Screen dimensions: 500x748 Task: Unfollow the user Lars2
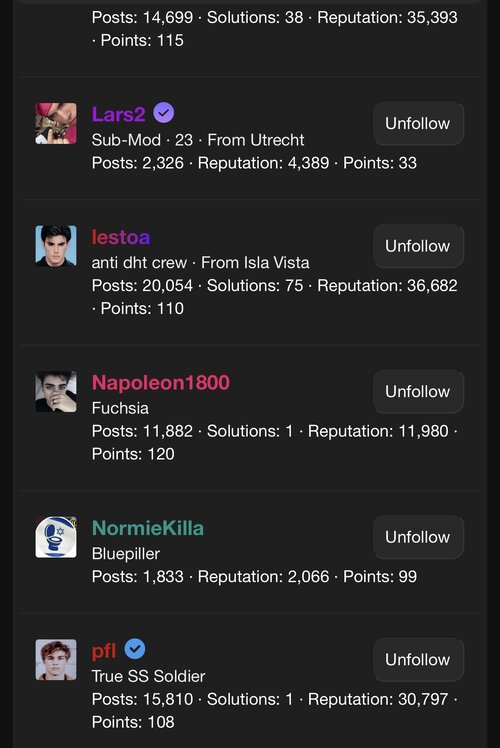pos(418,124)
